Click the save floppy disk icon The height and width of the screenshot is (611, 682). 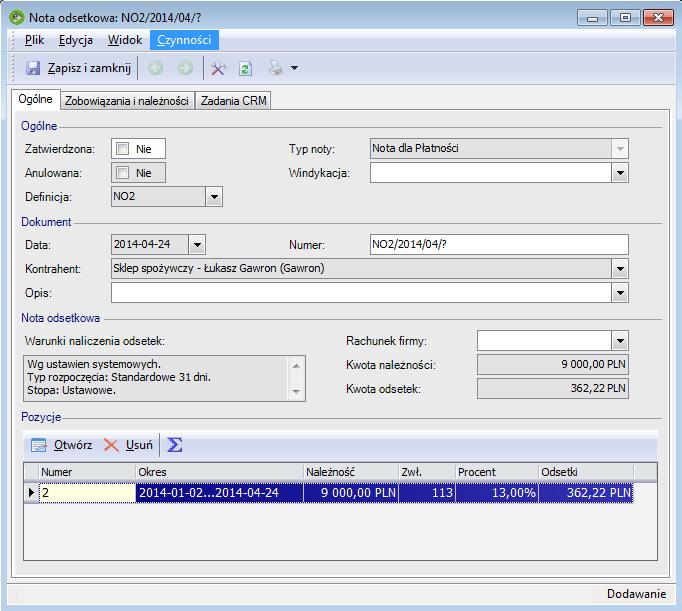coord(33,68)
